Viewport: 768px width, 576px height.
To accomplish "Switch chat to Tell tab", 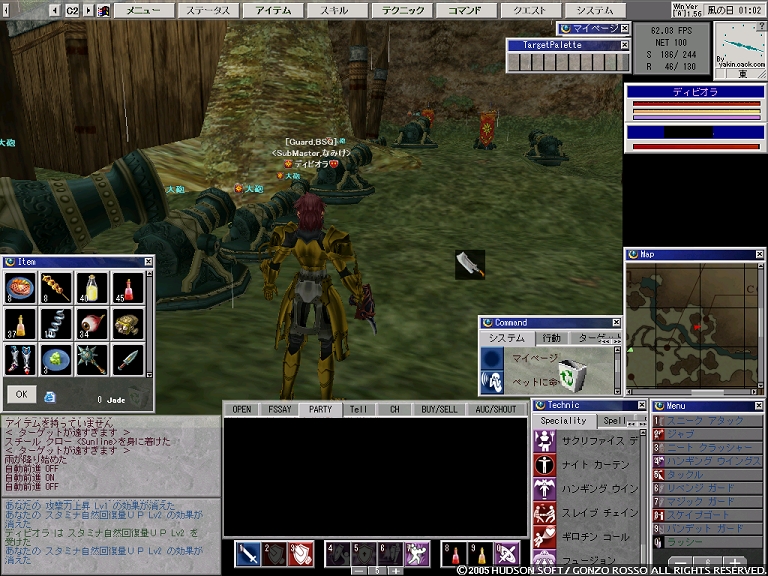I will (359, 409).
